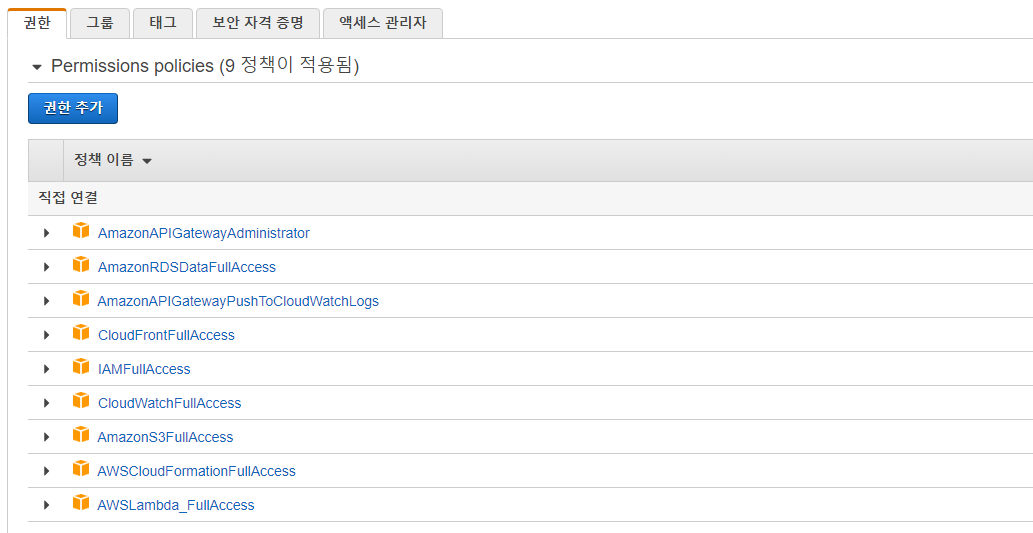
Task: Open the AWSCloudFormationFullAccess policy link
Action: 196,472
